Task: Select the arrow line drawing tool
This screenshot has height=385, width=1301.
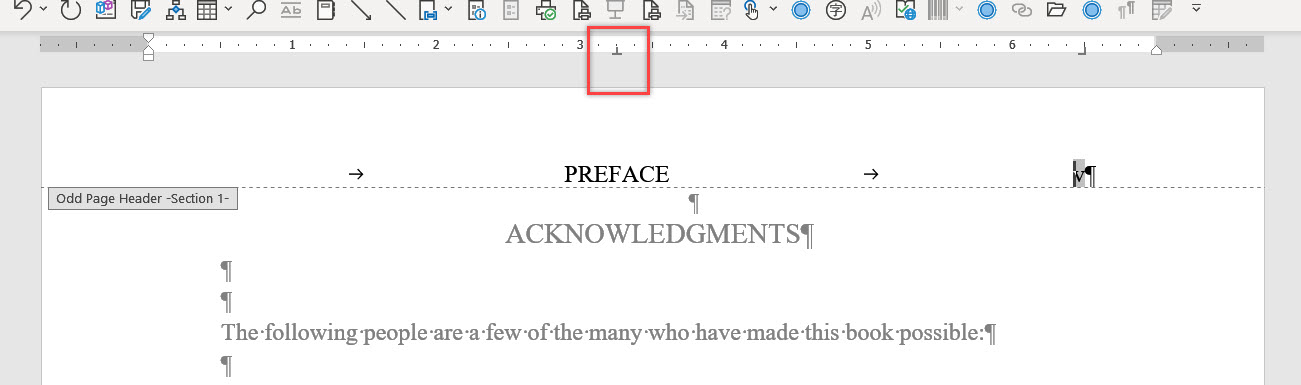Action: click(x=360, y=10)
